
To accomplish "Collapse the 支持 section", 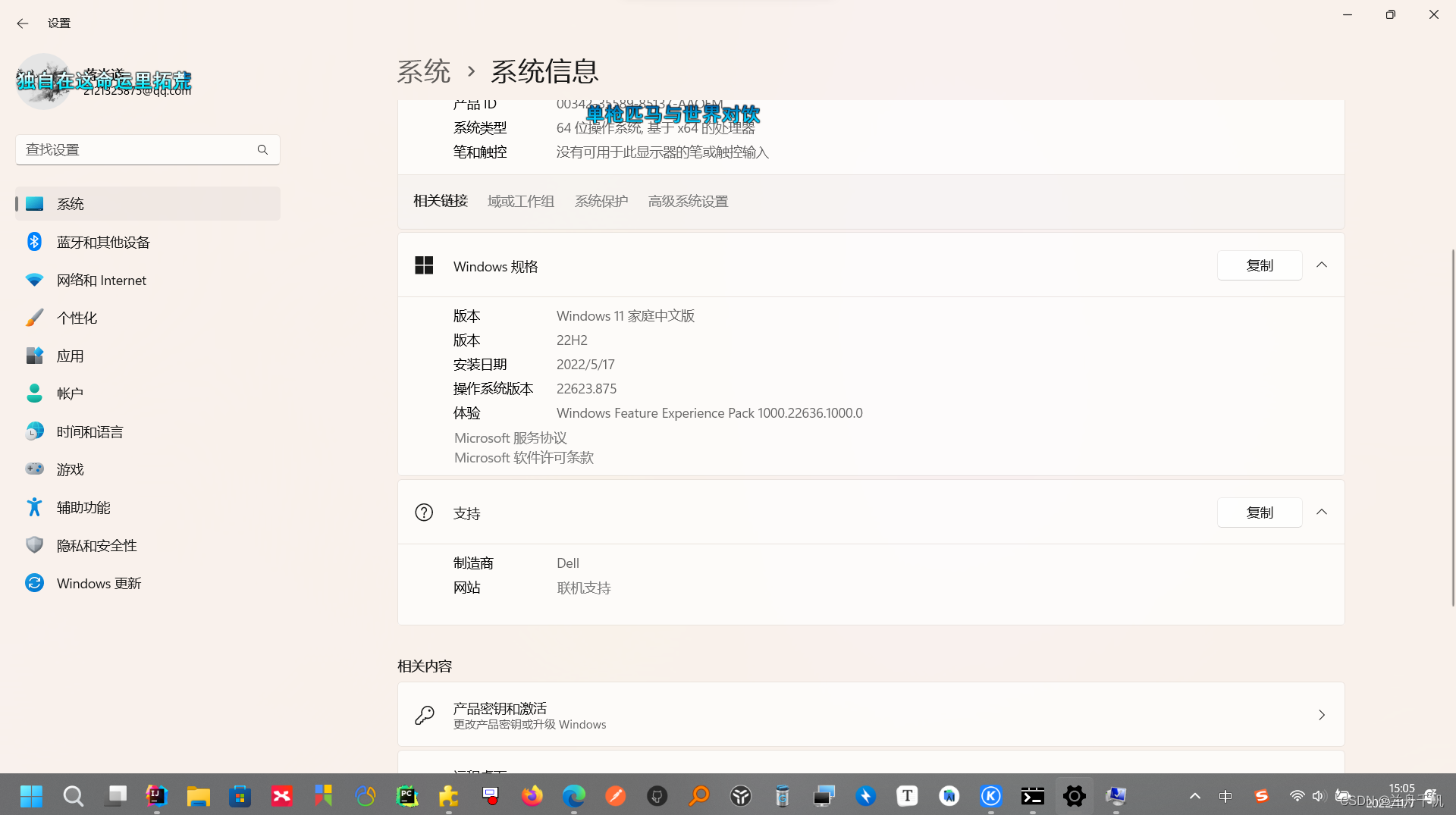I will coord(1322,513).
